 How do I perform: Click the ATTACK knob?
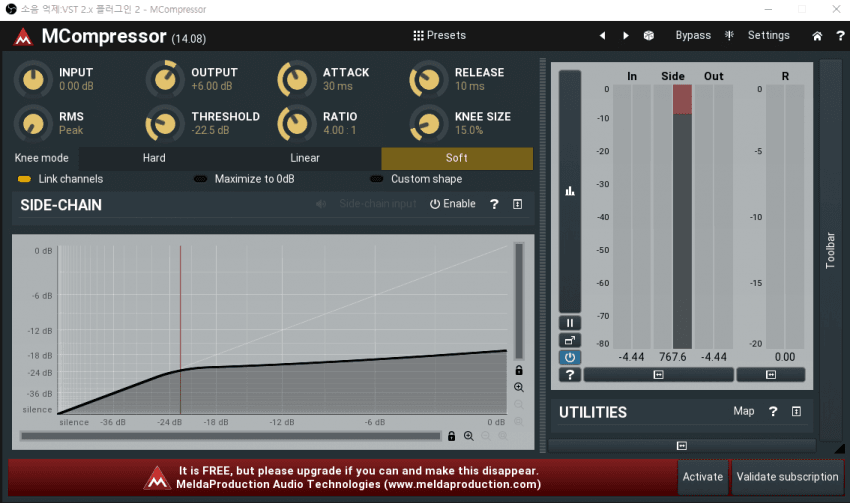point(297,80)
